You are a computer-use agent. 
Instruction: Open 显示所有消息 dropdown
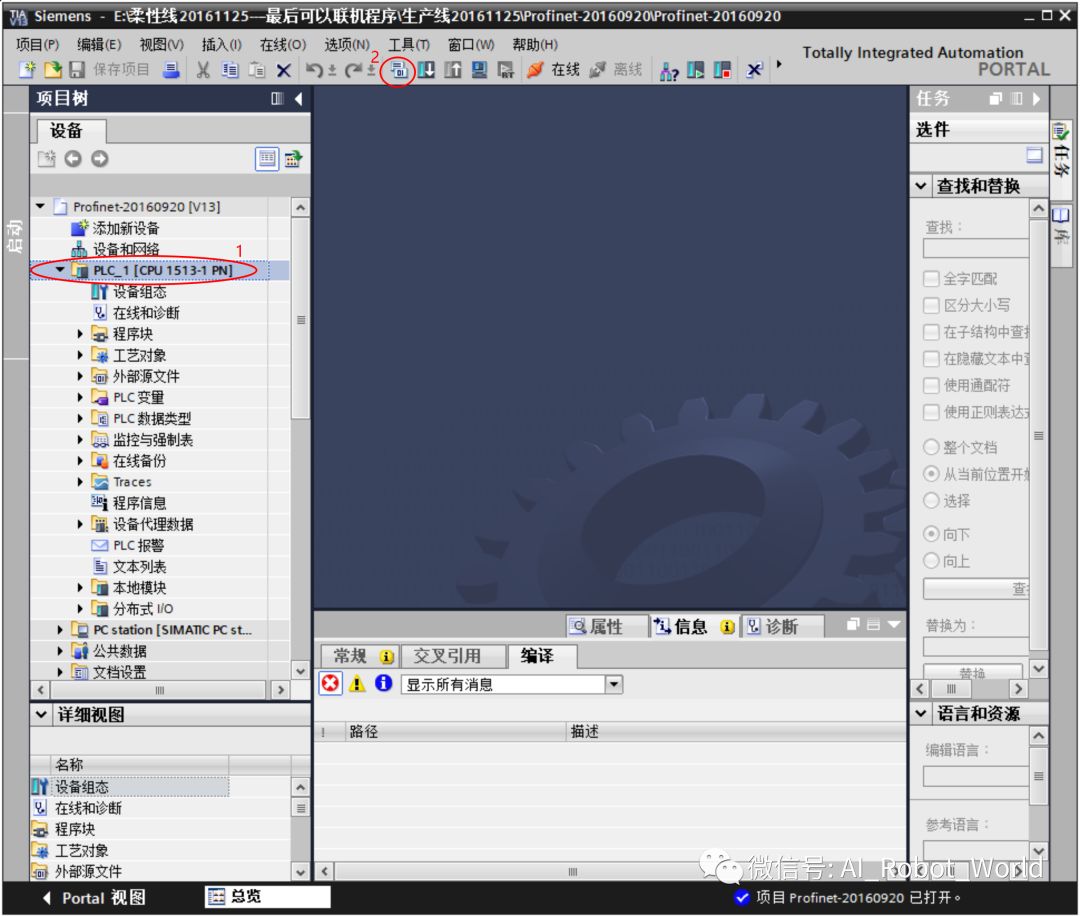(x=613, y=685)
